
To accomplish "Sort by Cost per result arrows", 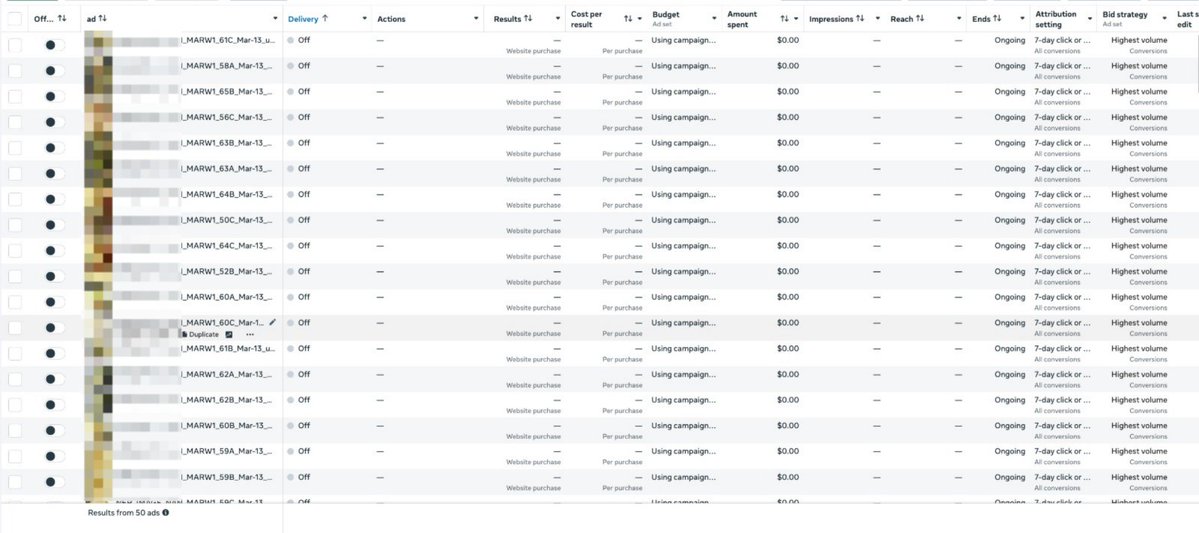I will (x=628, y=18).
